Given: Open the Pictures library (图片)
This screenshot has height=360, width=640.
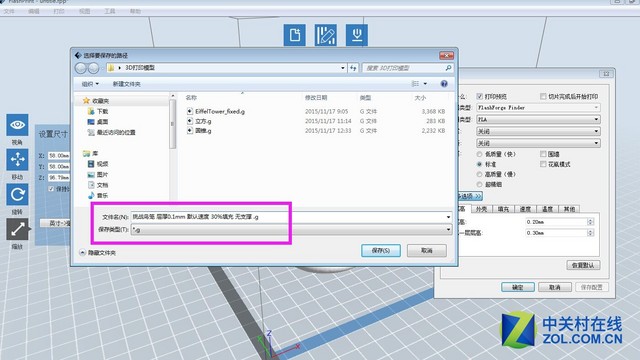Looking at the screenshot, I should coord(98,175).
